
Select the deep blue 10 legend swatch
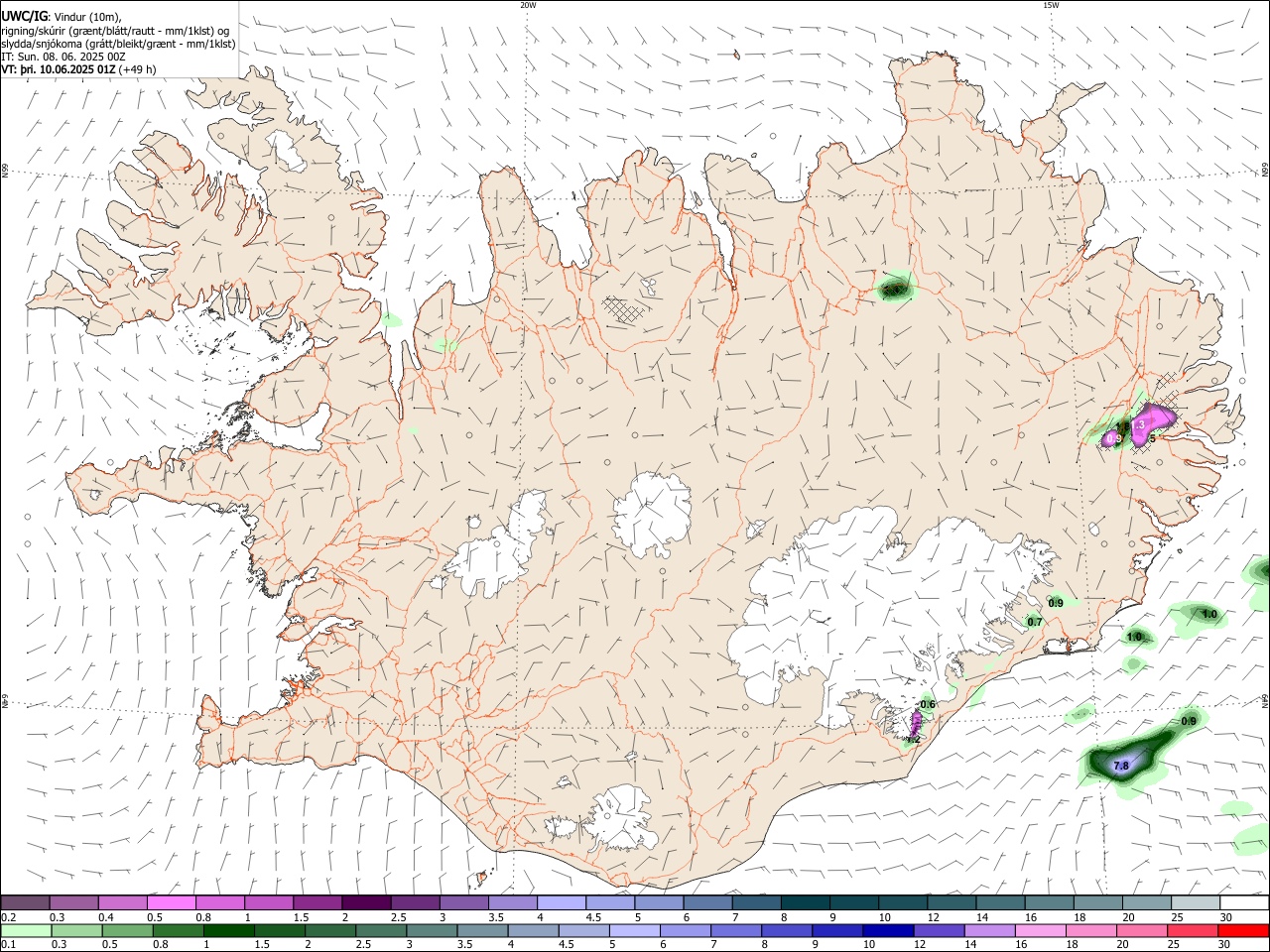point(888,930)
